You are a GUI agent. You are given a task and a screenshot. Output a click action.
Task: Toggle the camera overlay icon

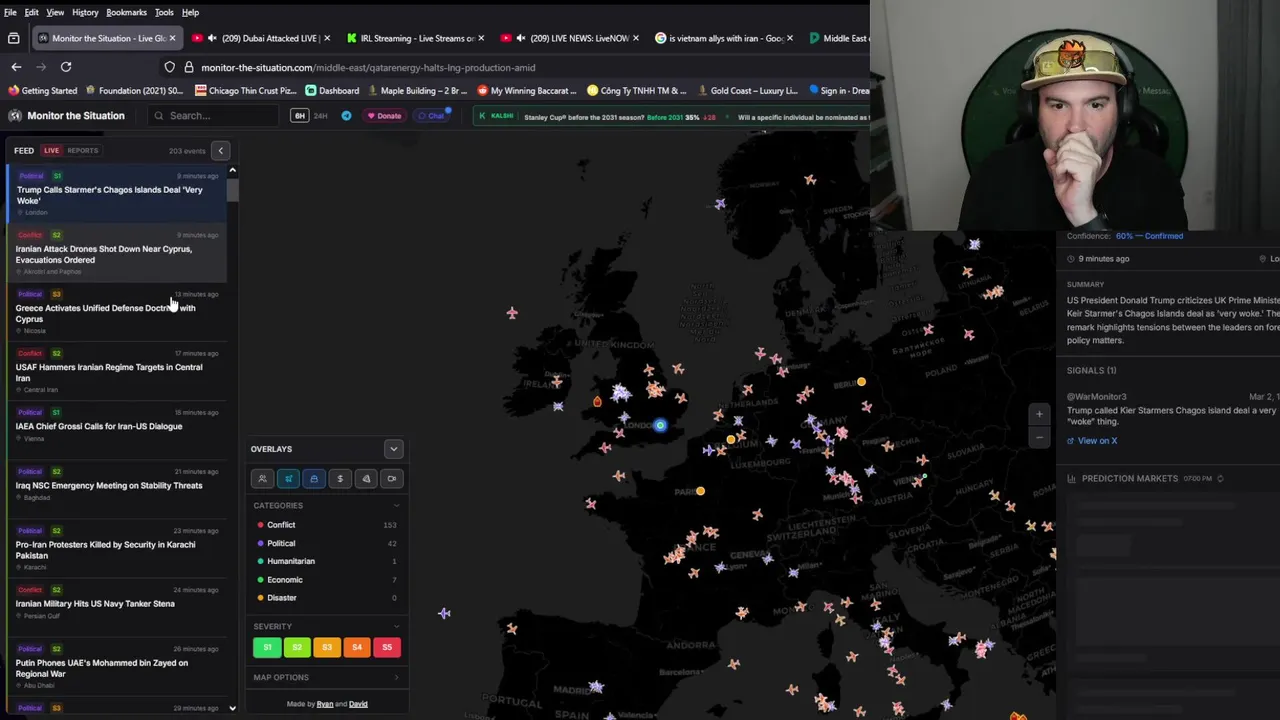(392, 479)
